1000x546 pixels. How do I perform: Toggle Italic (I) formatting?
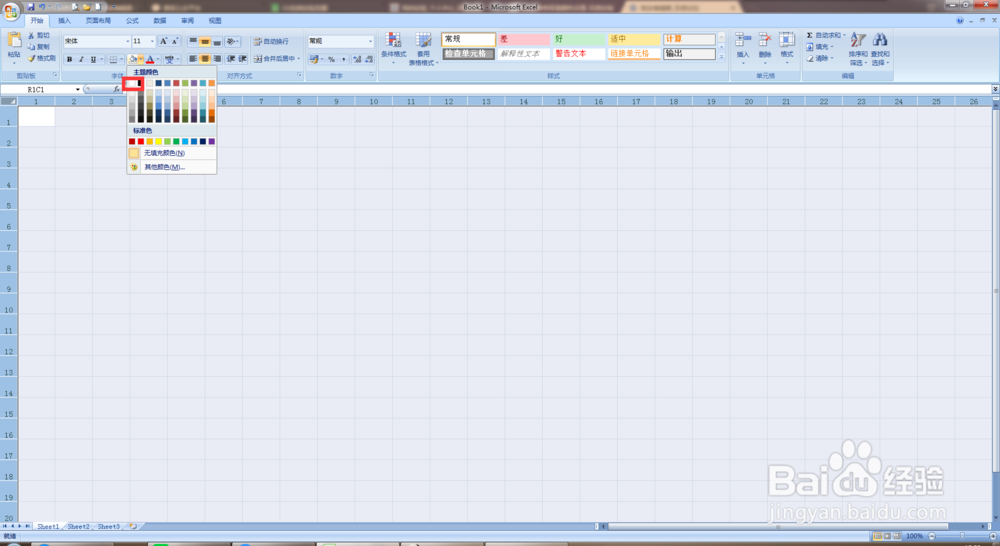coord(81,59)
